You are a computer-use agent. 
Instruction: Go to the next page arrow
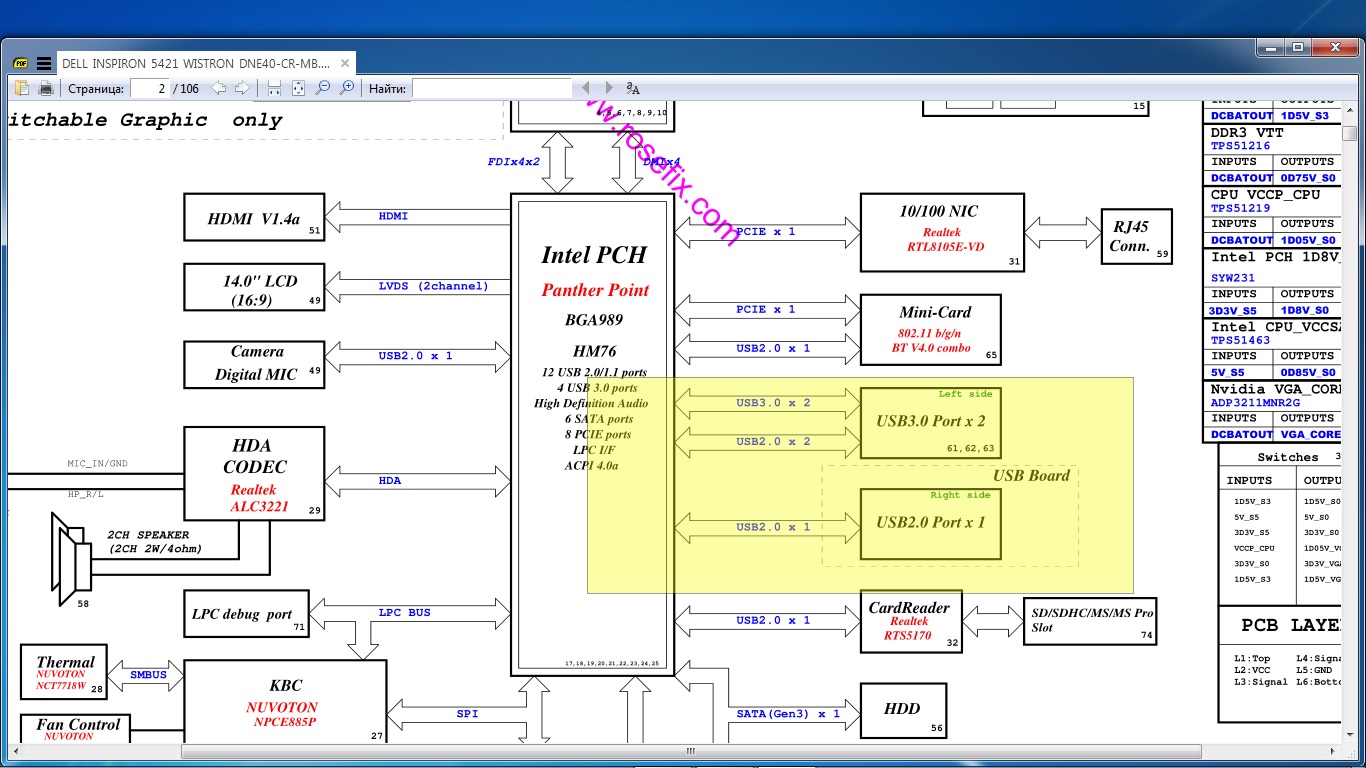(242, 88)
